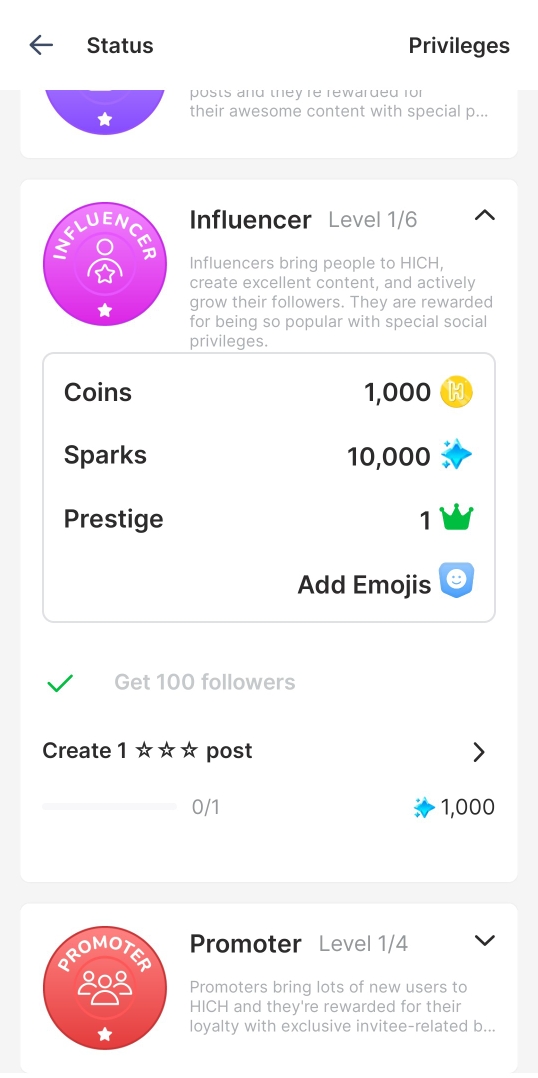
Task: Collapse the Influencer section chevron
Action: pos(484,216)
